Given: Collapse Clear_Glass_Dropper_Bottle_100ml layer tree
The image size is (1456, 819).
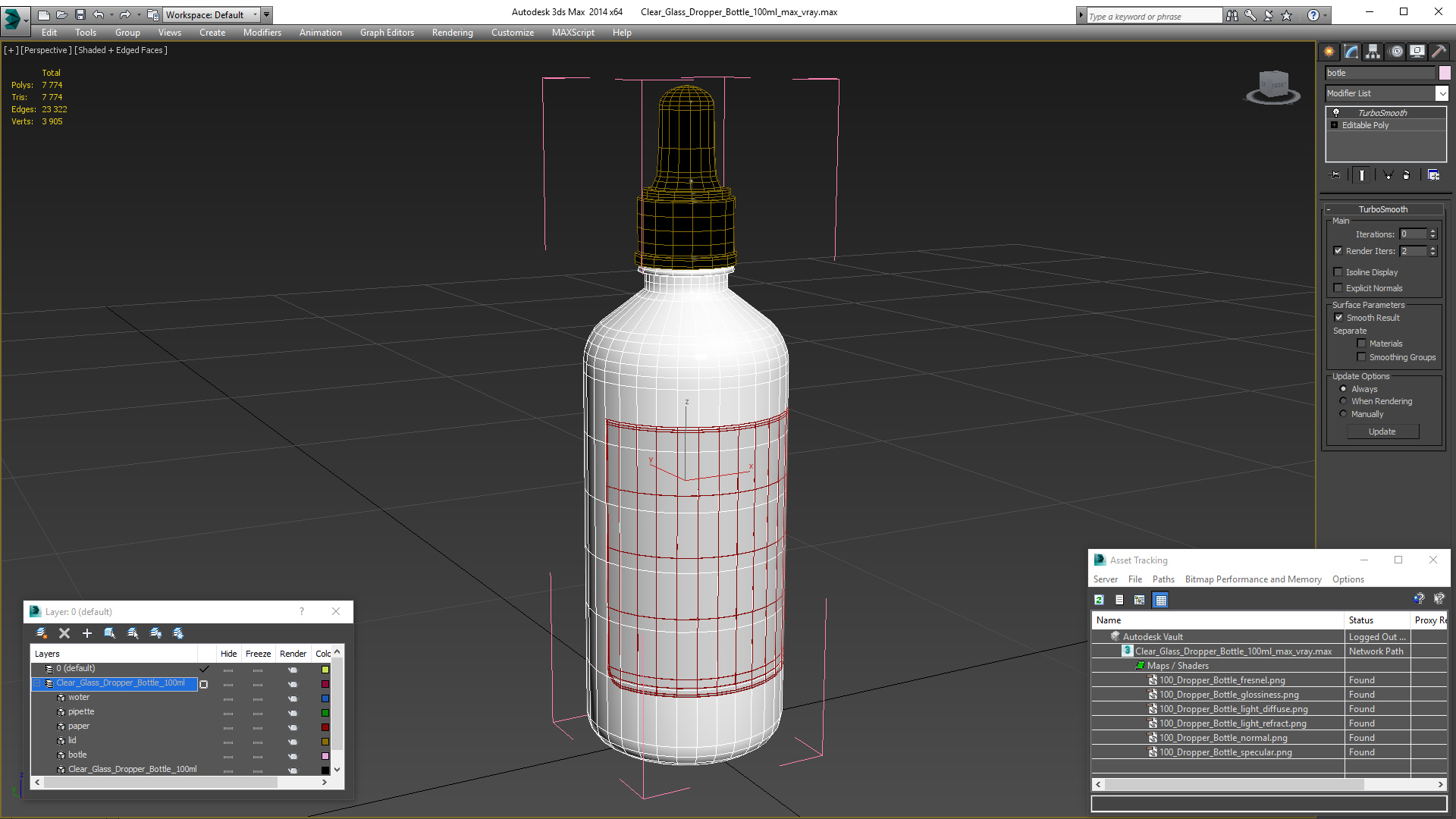Looking at the screenshot, I should pyautogui.click(x=36, y=683).
